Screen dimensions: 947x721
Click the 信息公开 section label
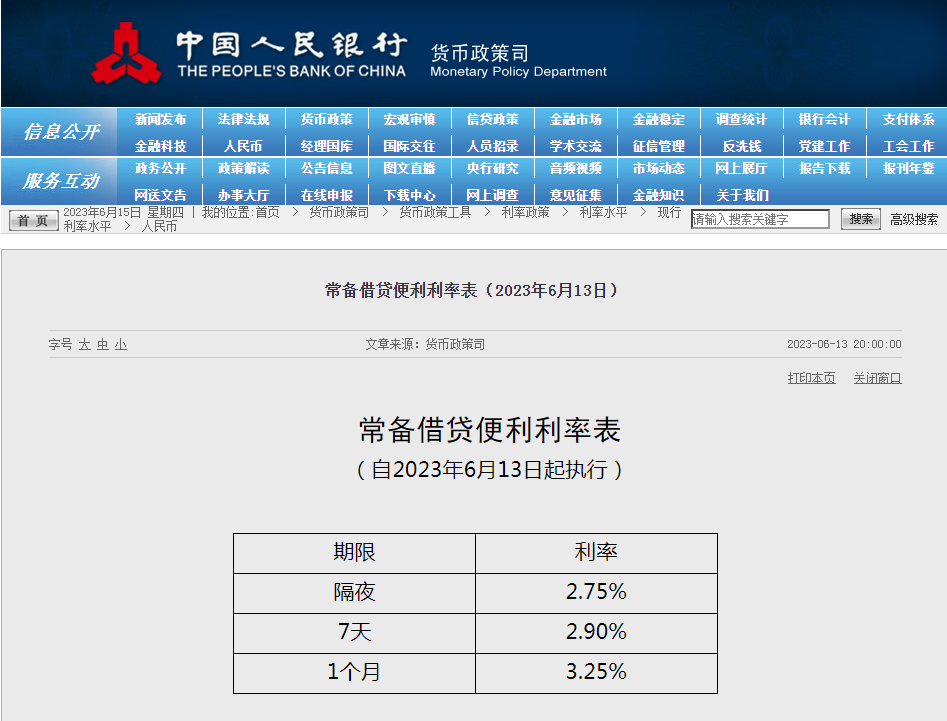point(61,132)
